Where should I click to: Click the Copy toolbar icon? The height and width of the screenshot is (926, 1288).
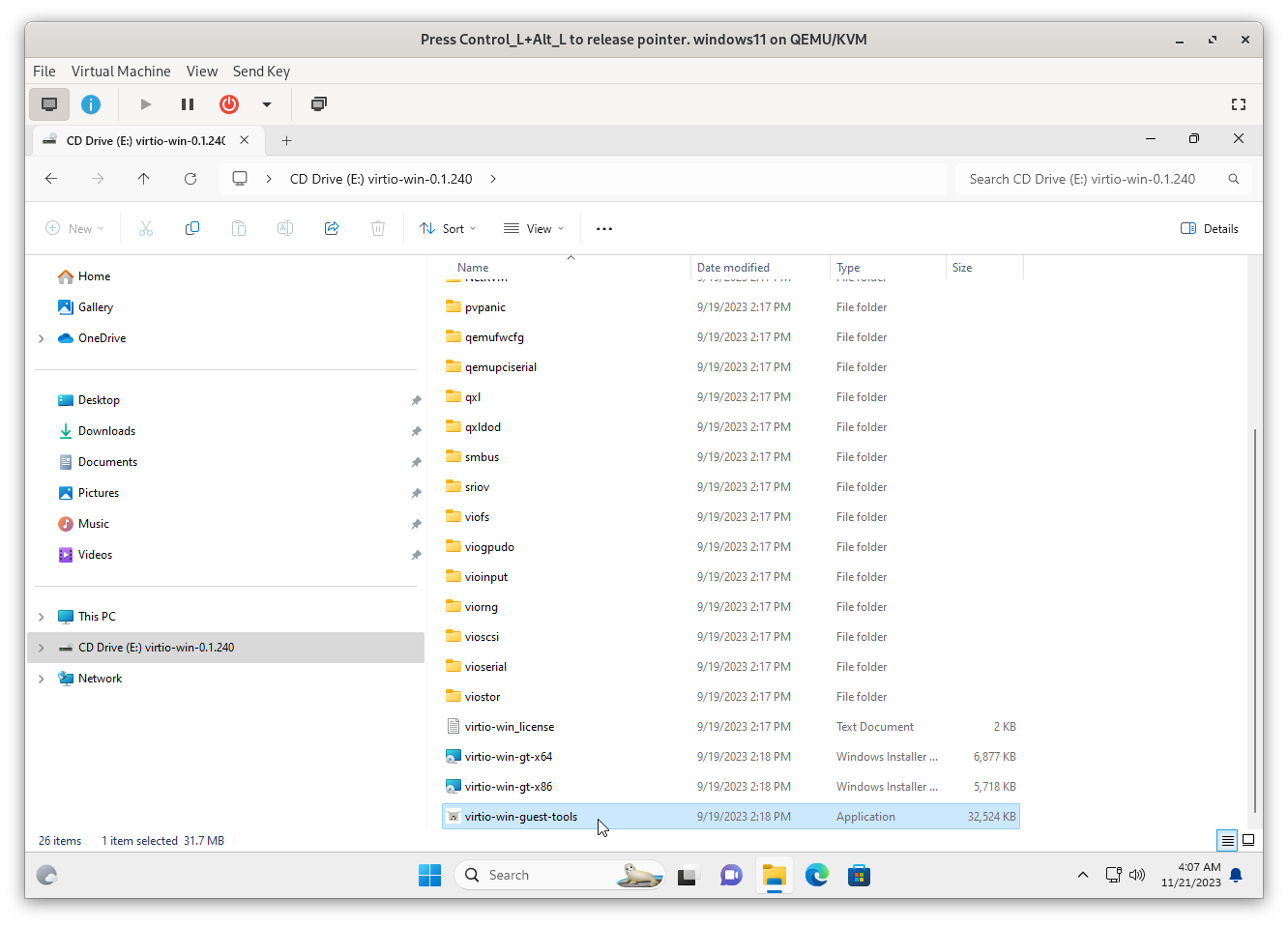tap(192, 229)
